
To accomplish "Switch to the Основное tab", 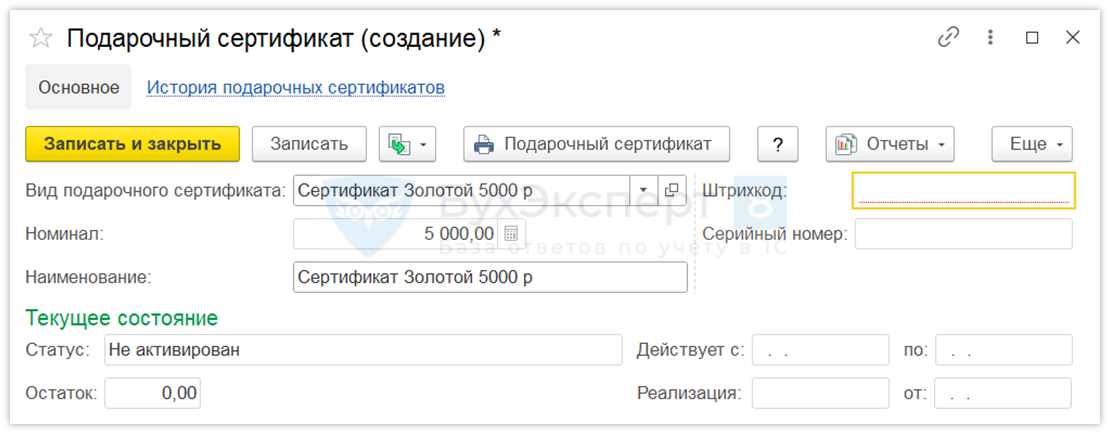I will [x=79, y=87].
